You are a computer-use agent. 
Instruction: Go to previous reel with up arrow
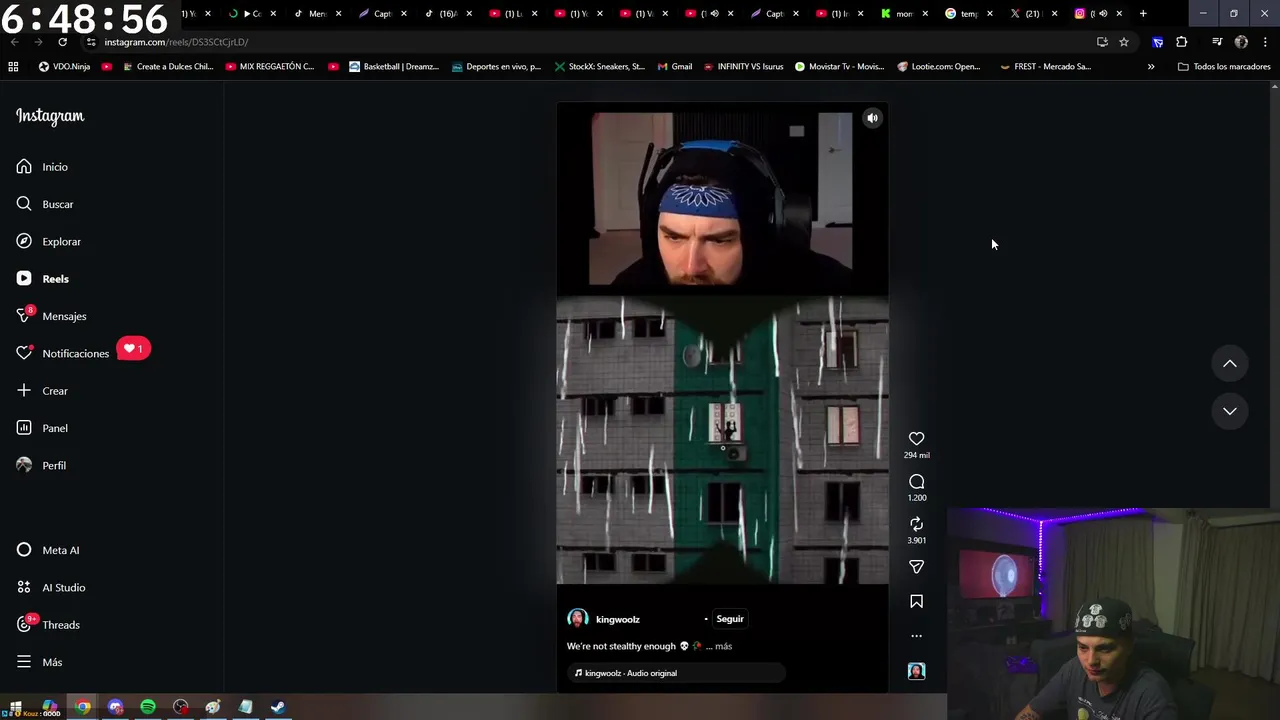pyautogui.click(x=1230, y=364)
